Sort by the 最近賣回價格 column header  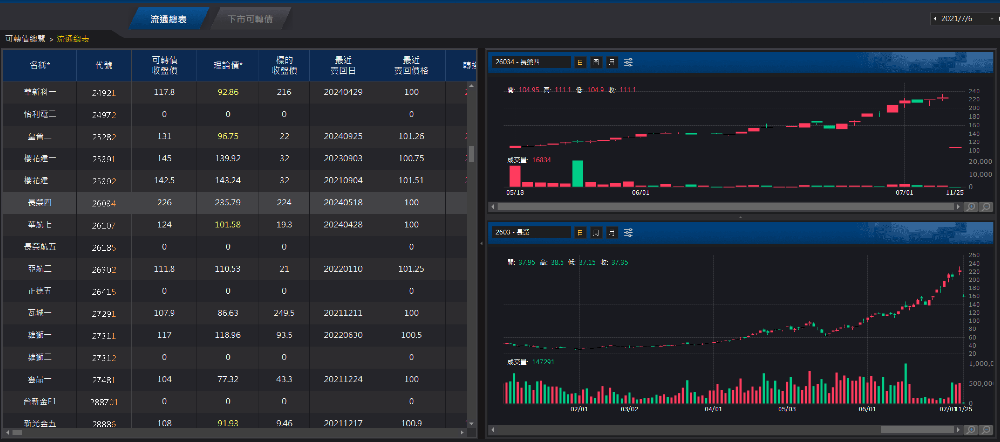coord(411,65)
